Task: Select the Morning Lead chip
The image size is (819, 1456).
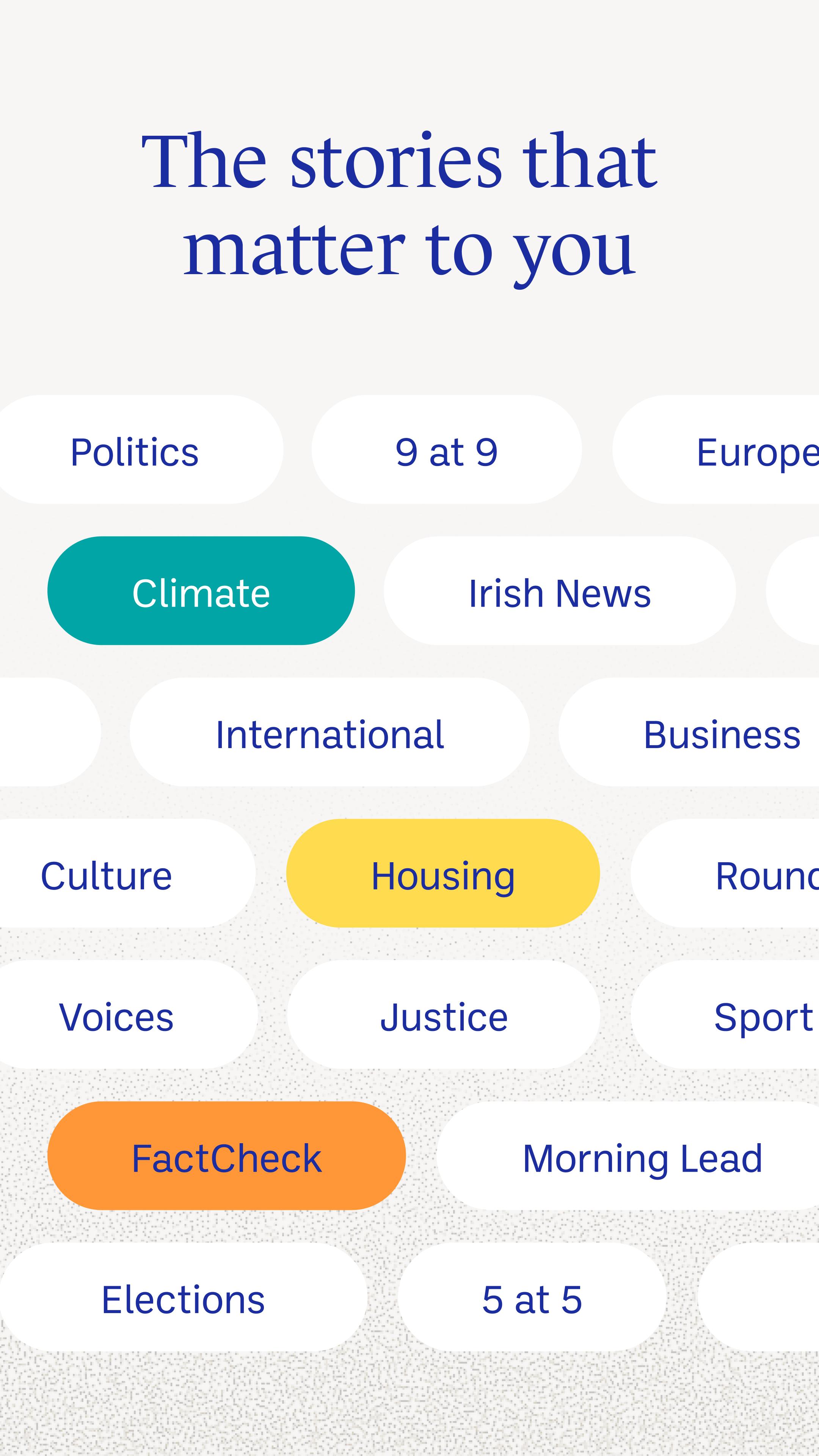Action: (628, 1156)
